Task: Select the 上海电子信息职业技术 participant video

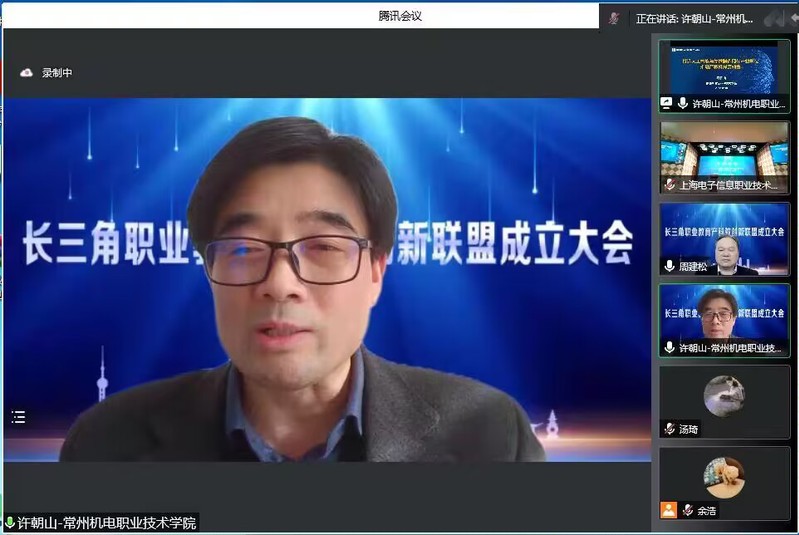Action: tap(724, 150)
